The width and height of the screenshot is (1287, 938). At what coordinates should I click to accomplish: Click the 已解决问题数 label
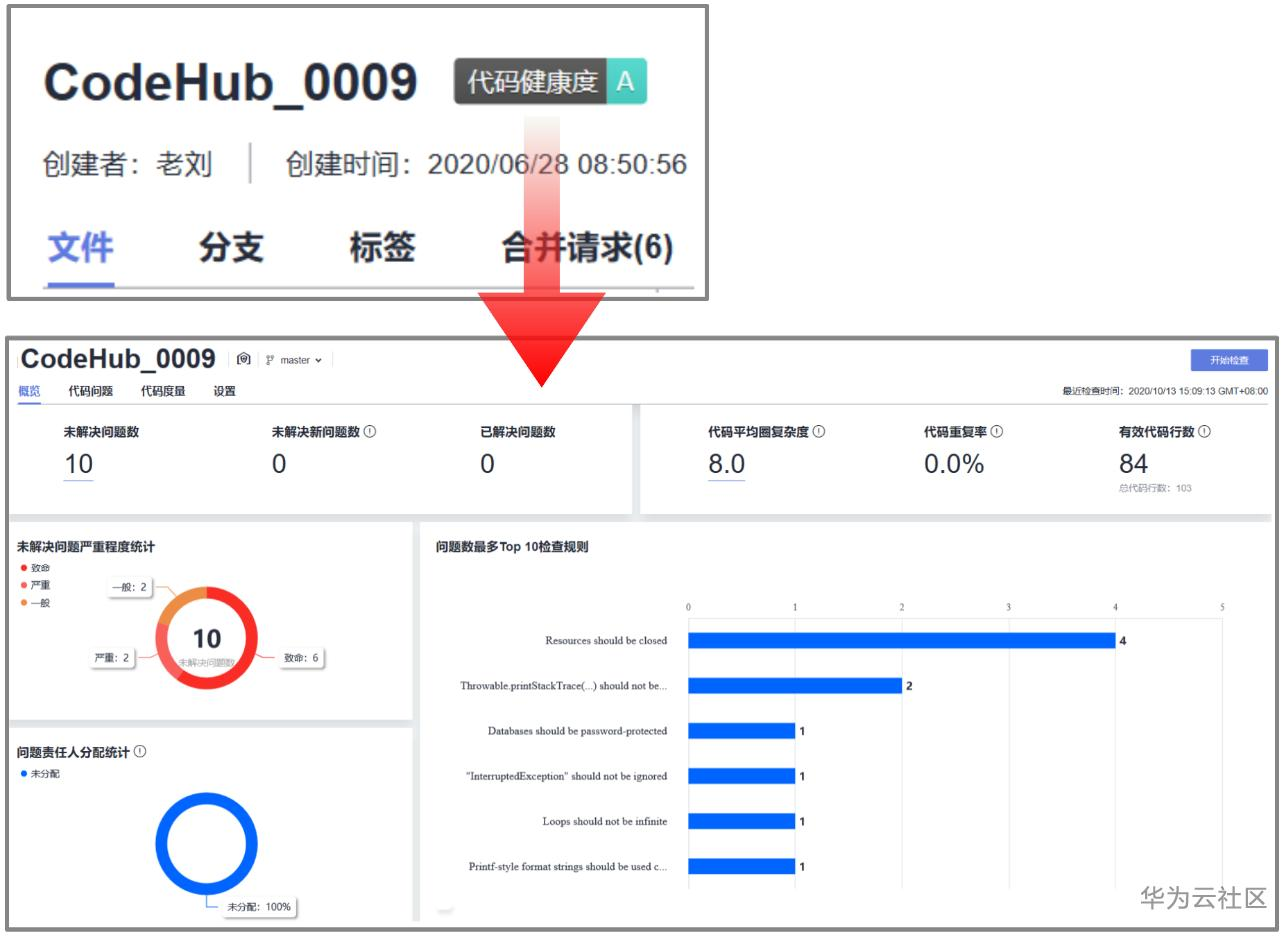pos(518,432)
